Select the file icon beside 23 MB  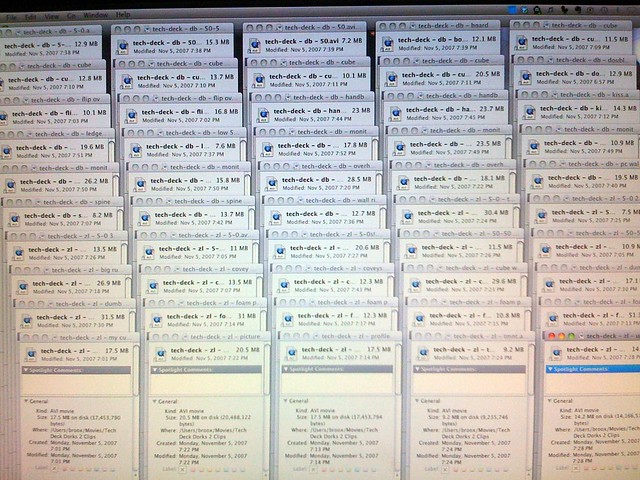263,114
